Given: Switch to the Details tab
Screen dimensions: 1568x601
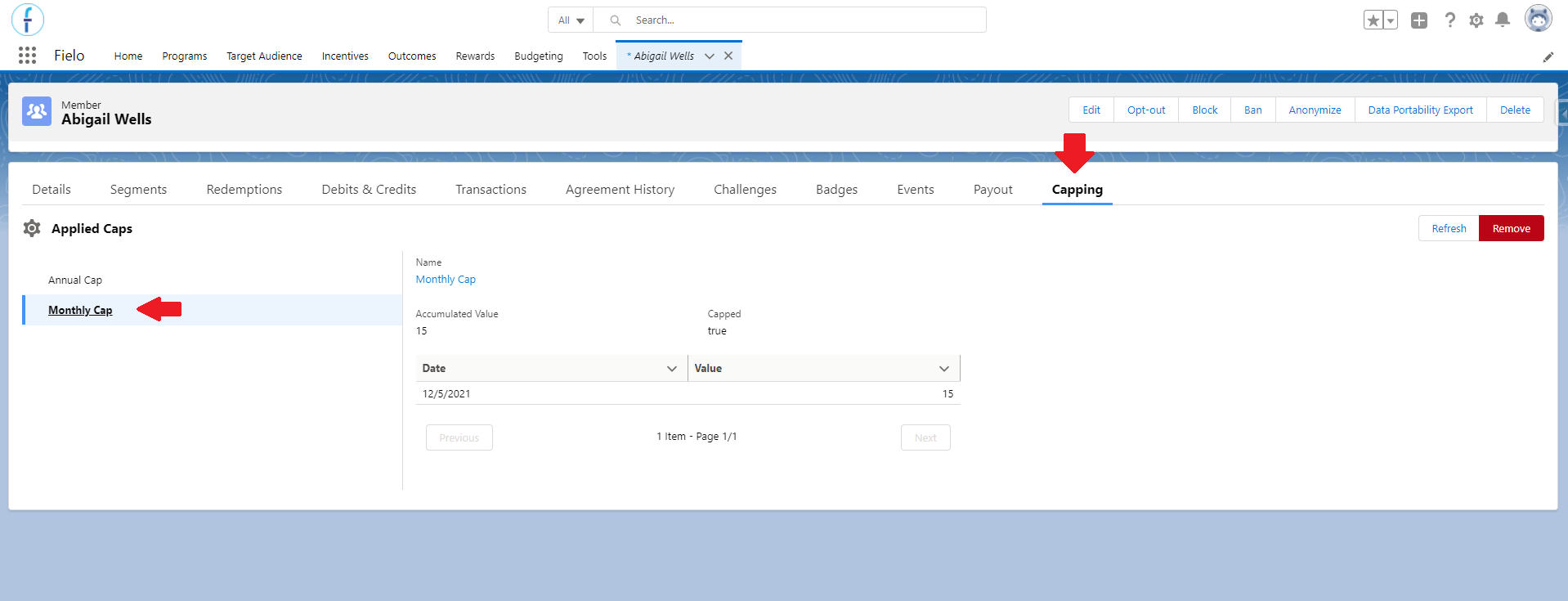Looking at the screenshot, I should coord(52,190).
